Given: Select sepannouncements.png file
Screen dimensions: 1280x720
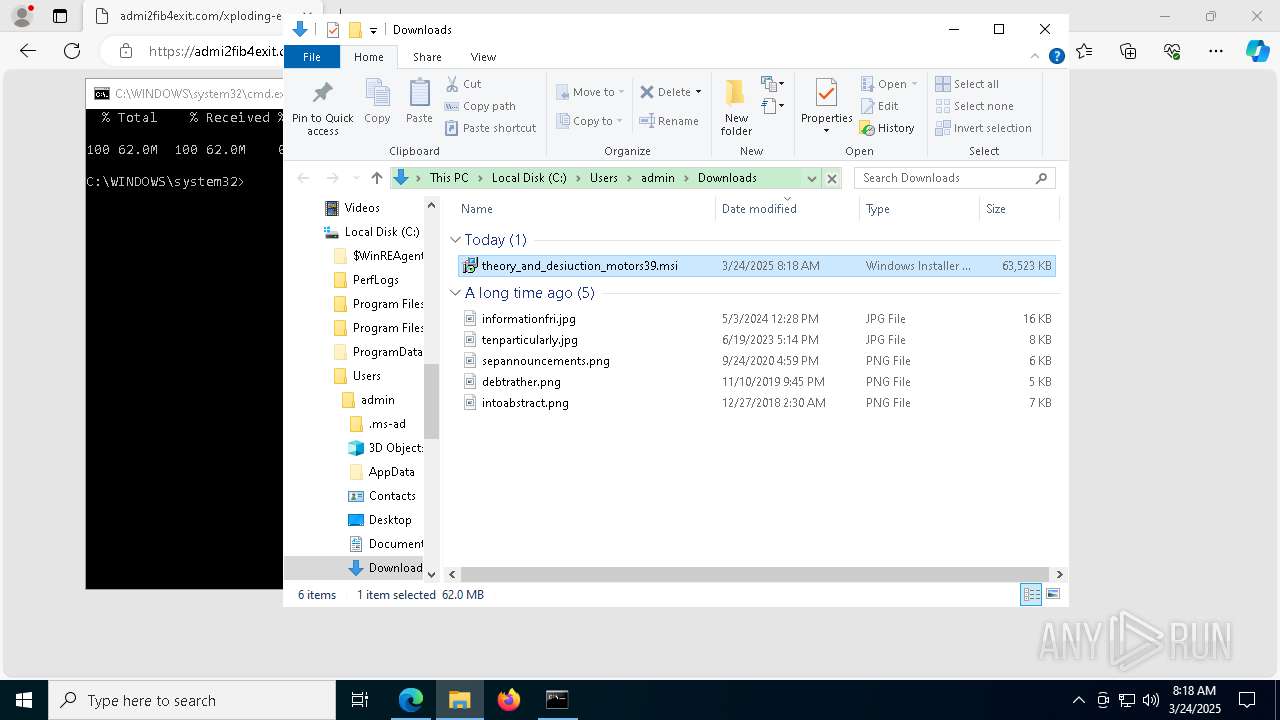Looking at the screenshot, I should click(757, 361).
